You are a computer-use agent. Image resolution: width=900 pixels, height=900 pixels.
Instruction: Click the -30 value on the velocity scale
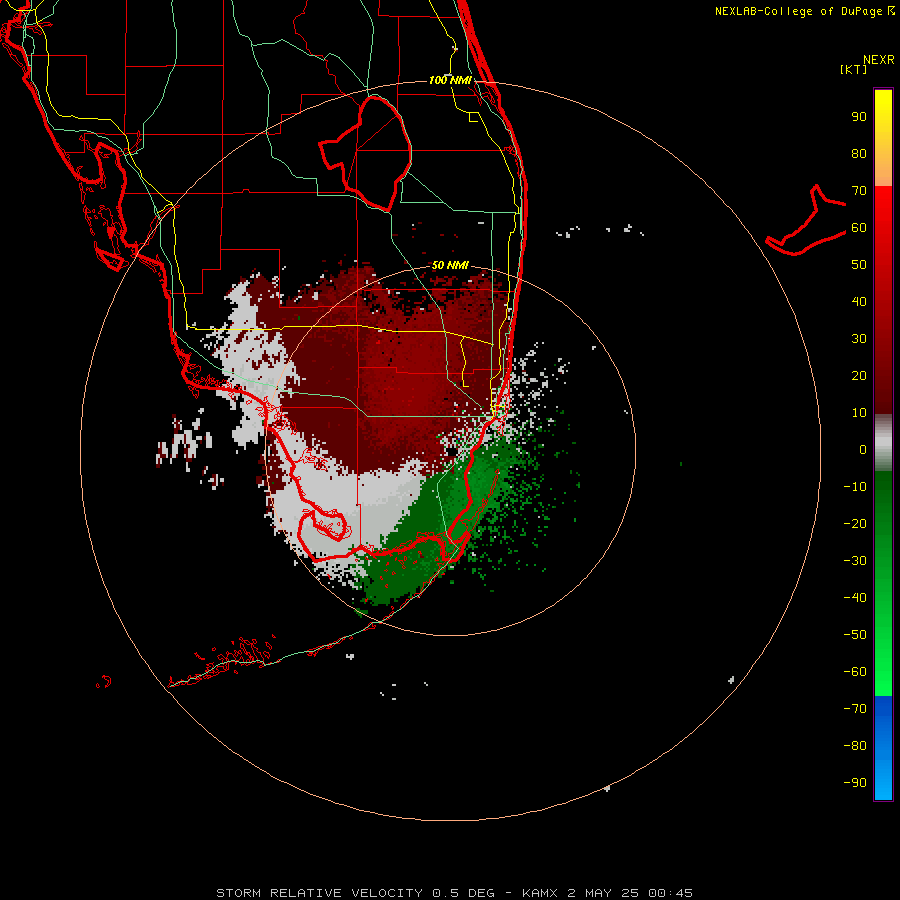click(855, 561)
